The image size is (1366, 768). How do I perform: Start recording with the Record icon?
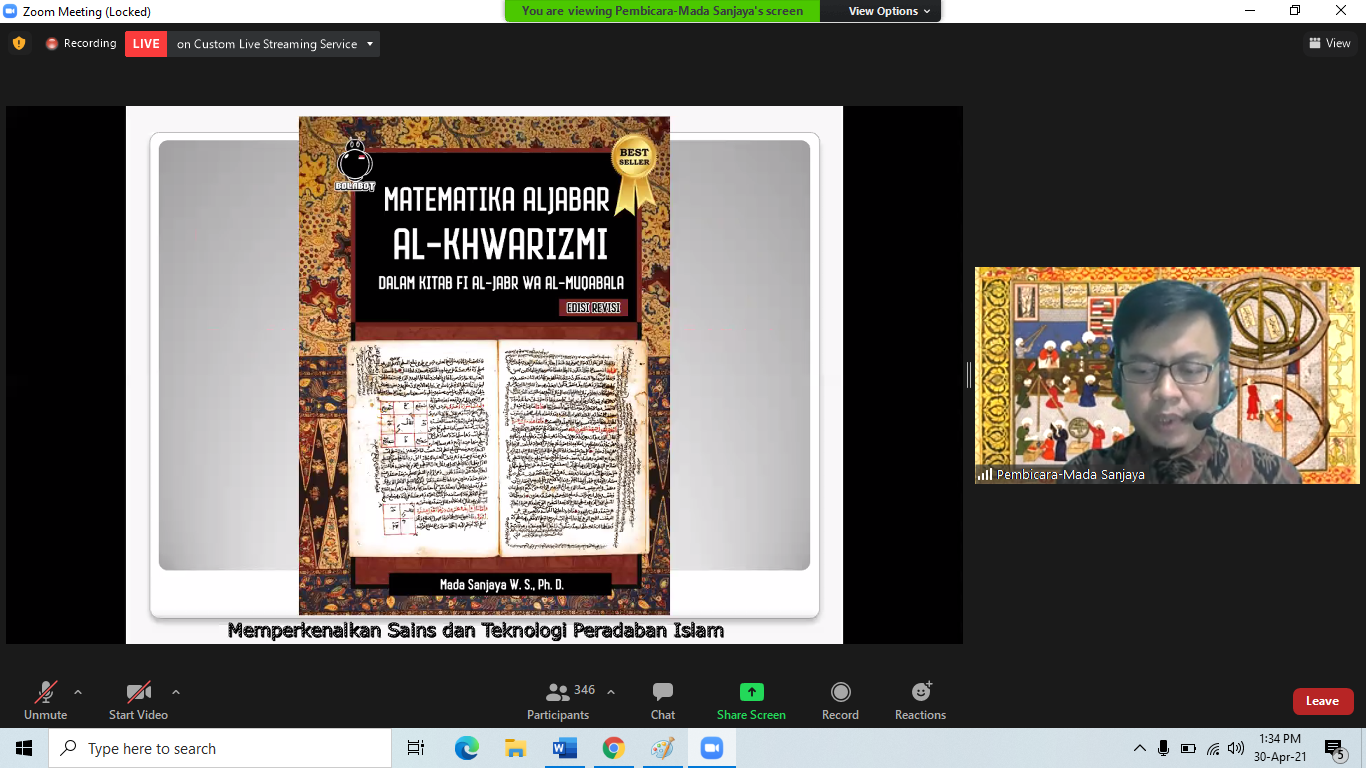pyautogui.click(x=840, y=692)
